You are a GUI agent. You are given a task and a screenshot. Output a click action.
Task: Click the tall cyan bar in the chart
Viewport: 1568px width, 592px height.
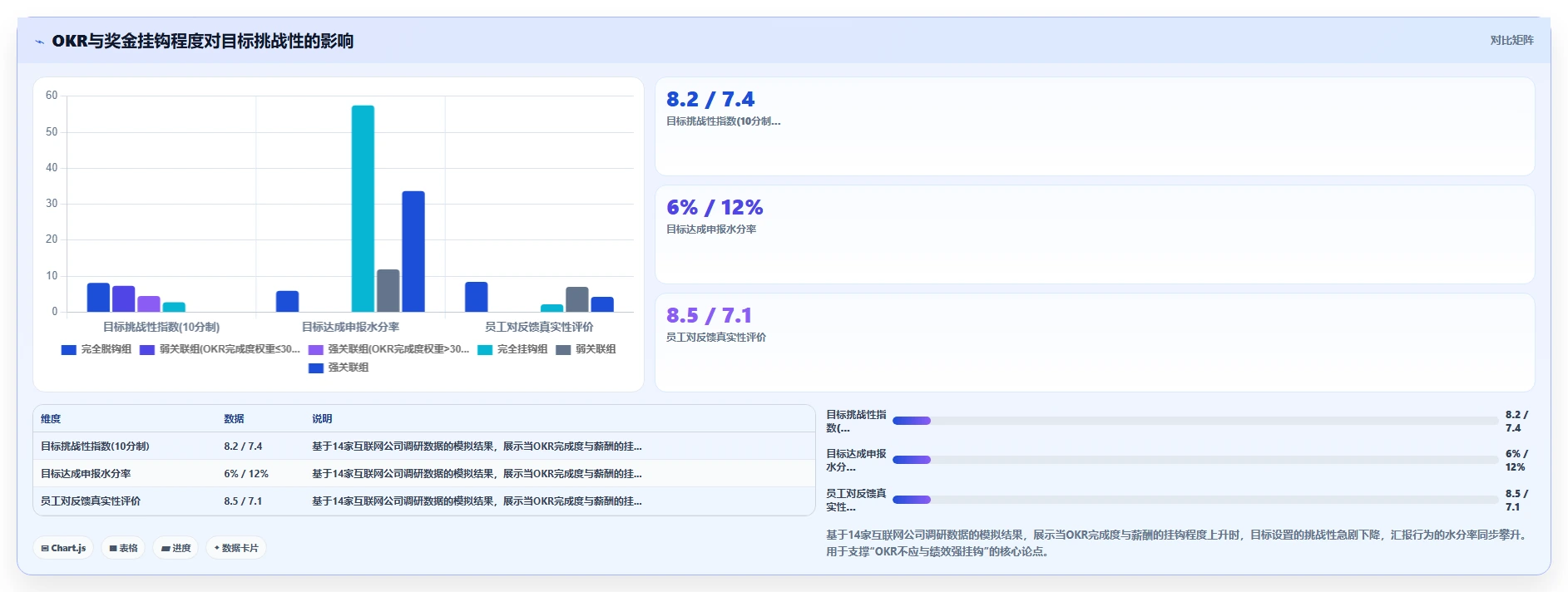click(x=363, y=209)
